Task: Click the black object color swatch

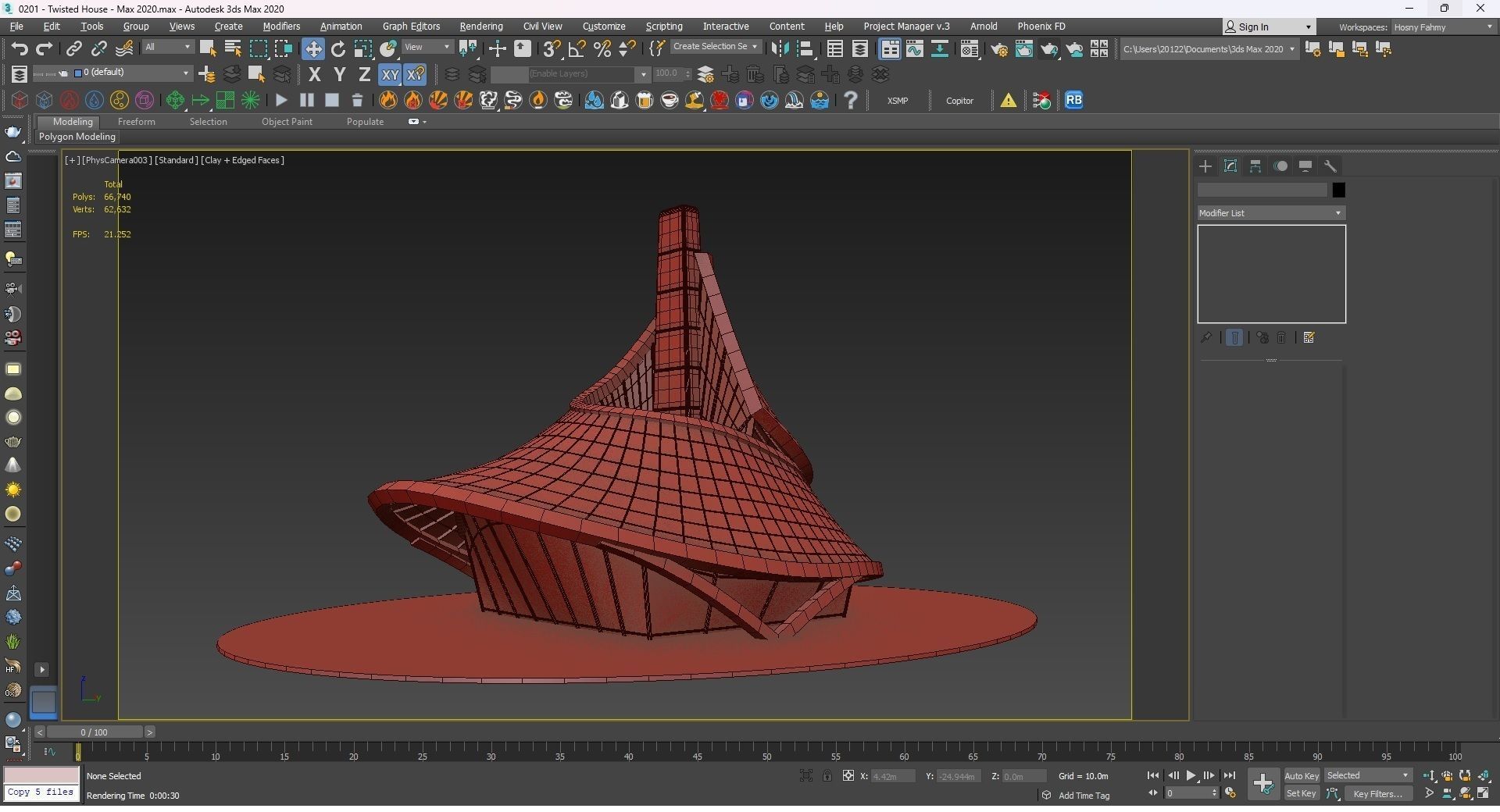Action: [x=1338, y=190]
